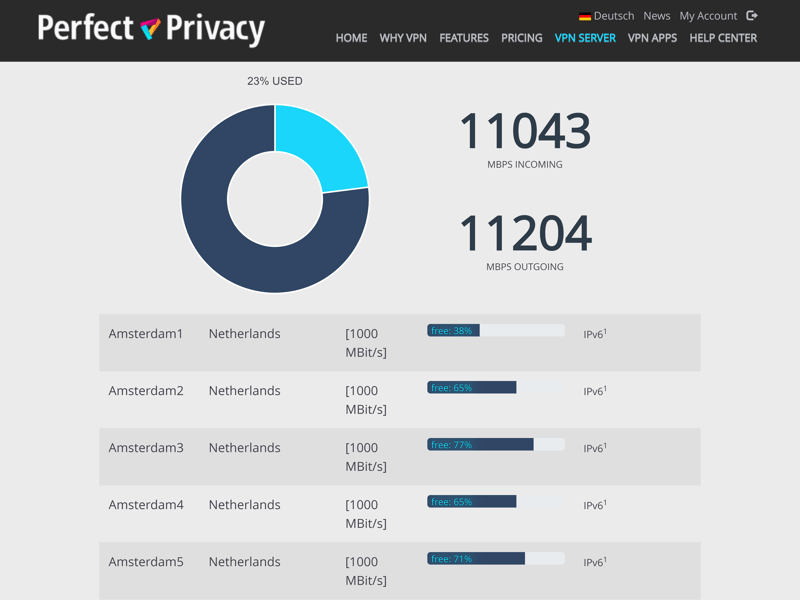This screenshot has width=800, height=600.
Task: Select the Amsterdam1 server name
Action: coord(145,334)
